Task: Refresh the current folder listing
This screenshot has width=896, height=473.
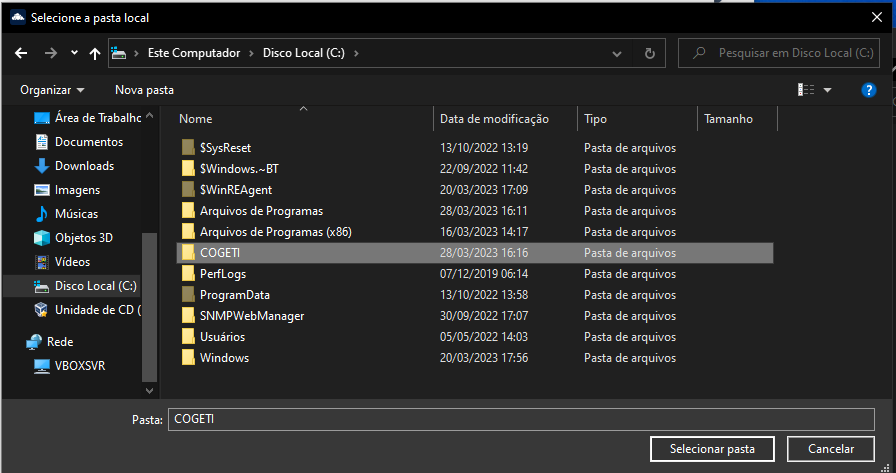Action: point(649,53)
